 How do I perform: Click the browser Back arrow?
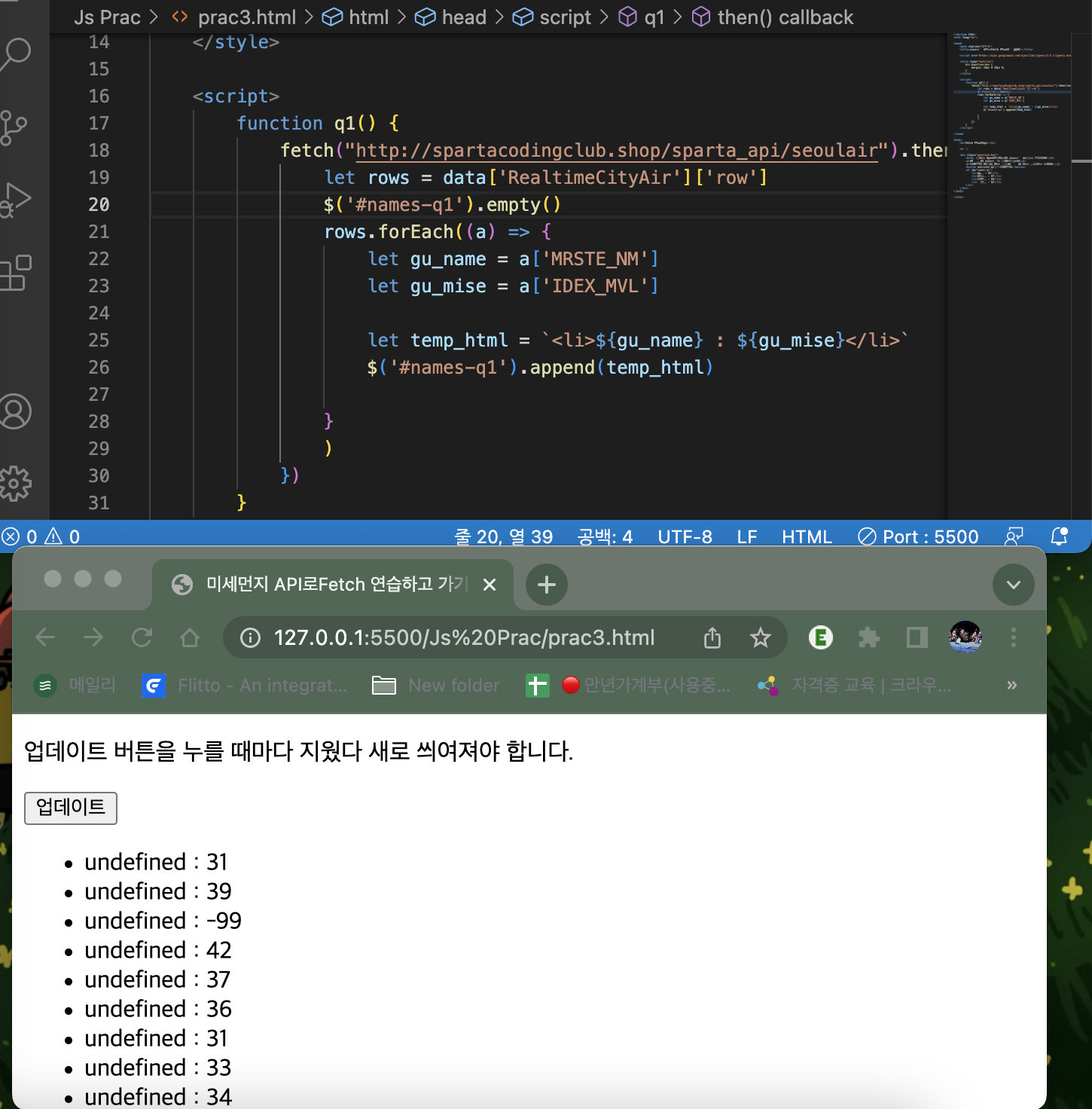[x=45, y=638]
